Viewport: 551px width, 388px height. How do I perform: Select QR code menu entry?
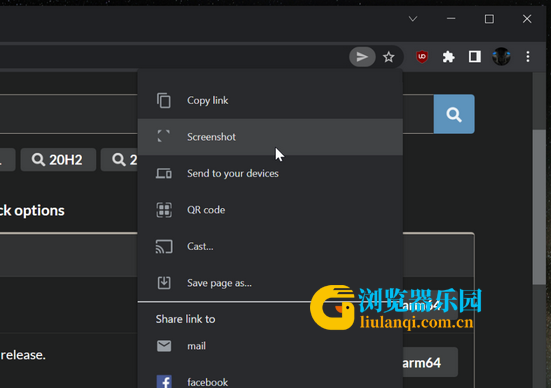[x=270, y=210]
